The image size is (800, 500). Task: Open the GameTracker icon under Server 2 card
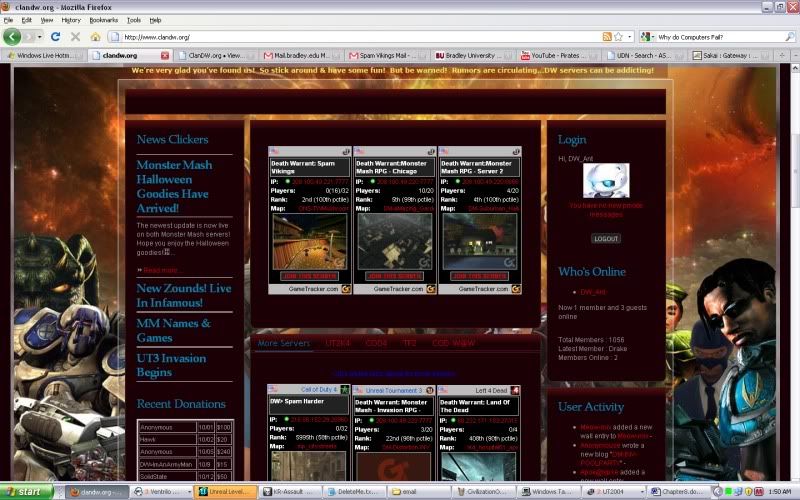(x=516, y=289)
